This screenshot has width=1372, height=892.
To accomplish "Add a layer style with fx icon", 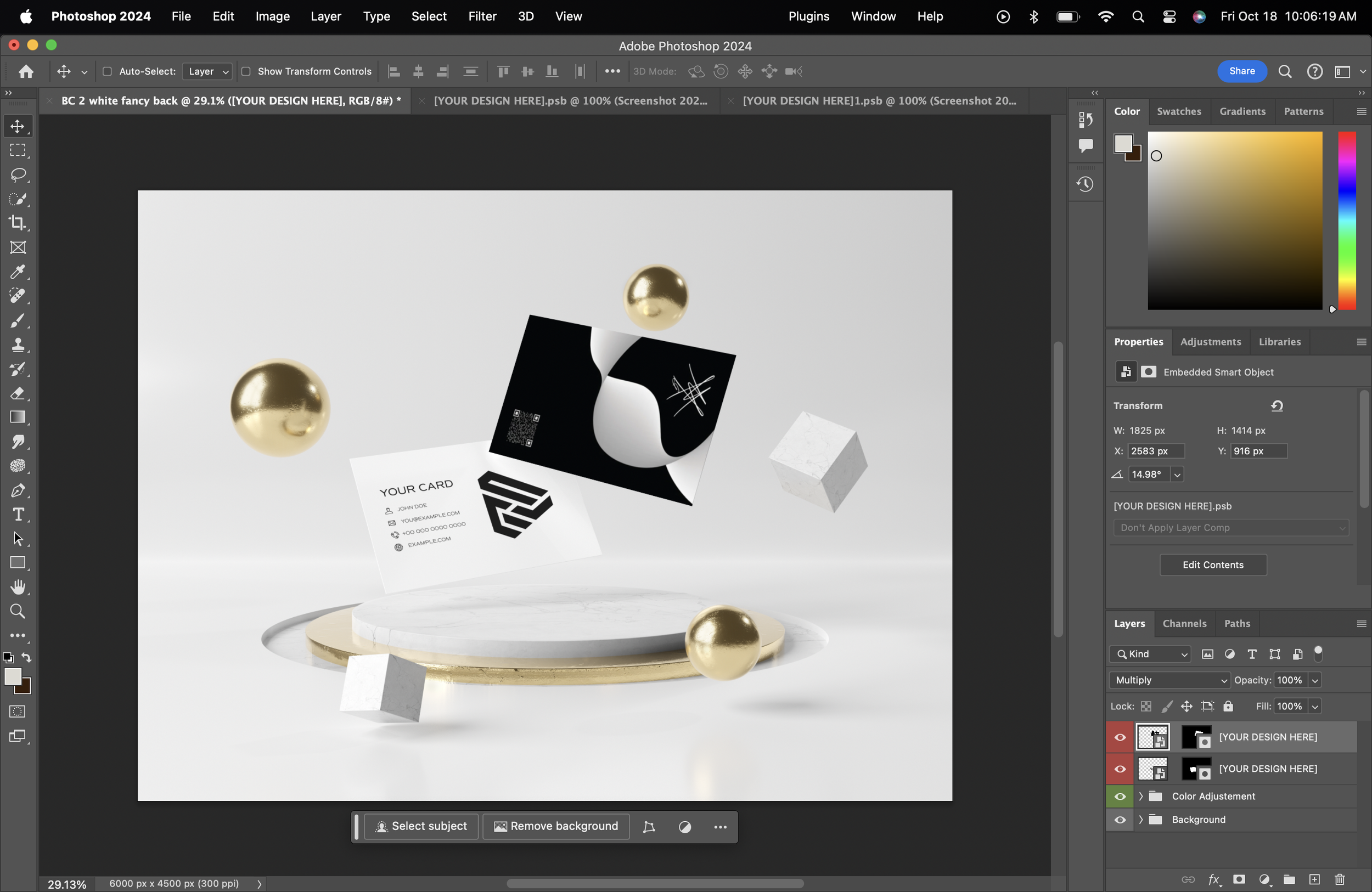I will pos(1213,879).
